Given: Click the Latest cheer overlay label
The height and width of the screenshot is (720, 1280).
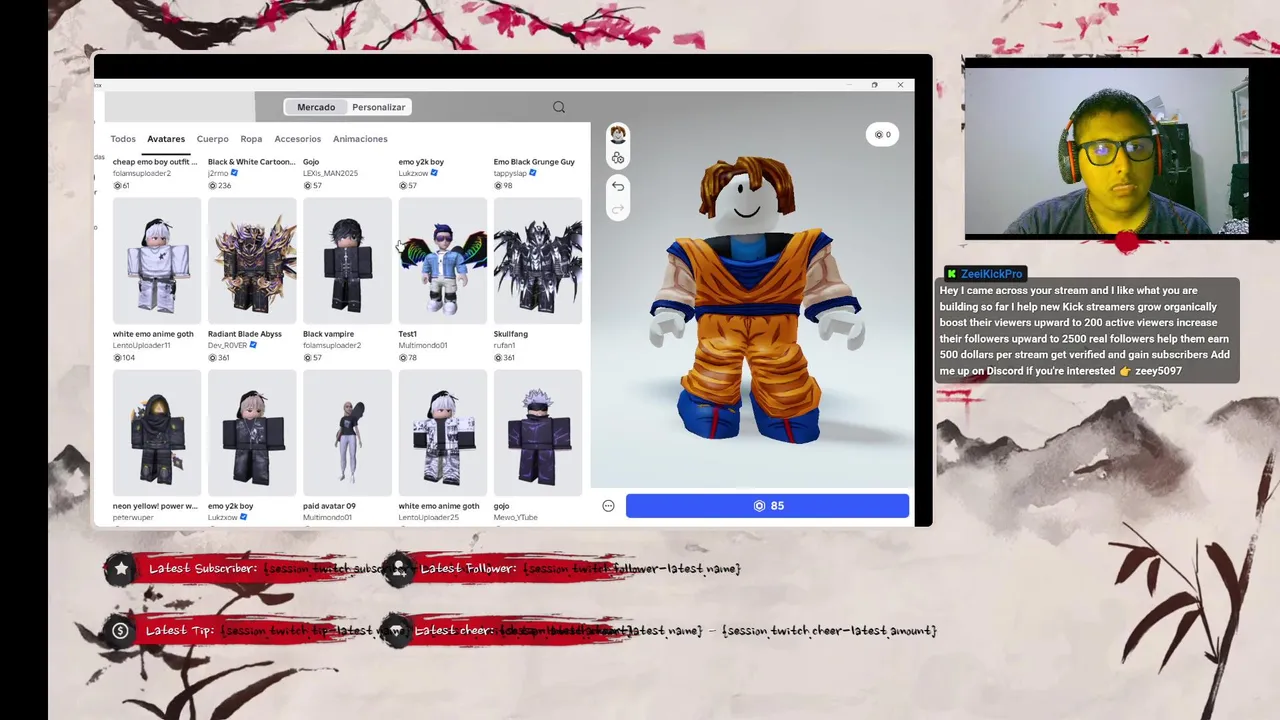Looking at the screenshot, I should (x=455, y=630).
